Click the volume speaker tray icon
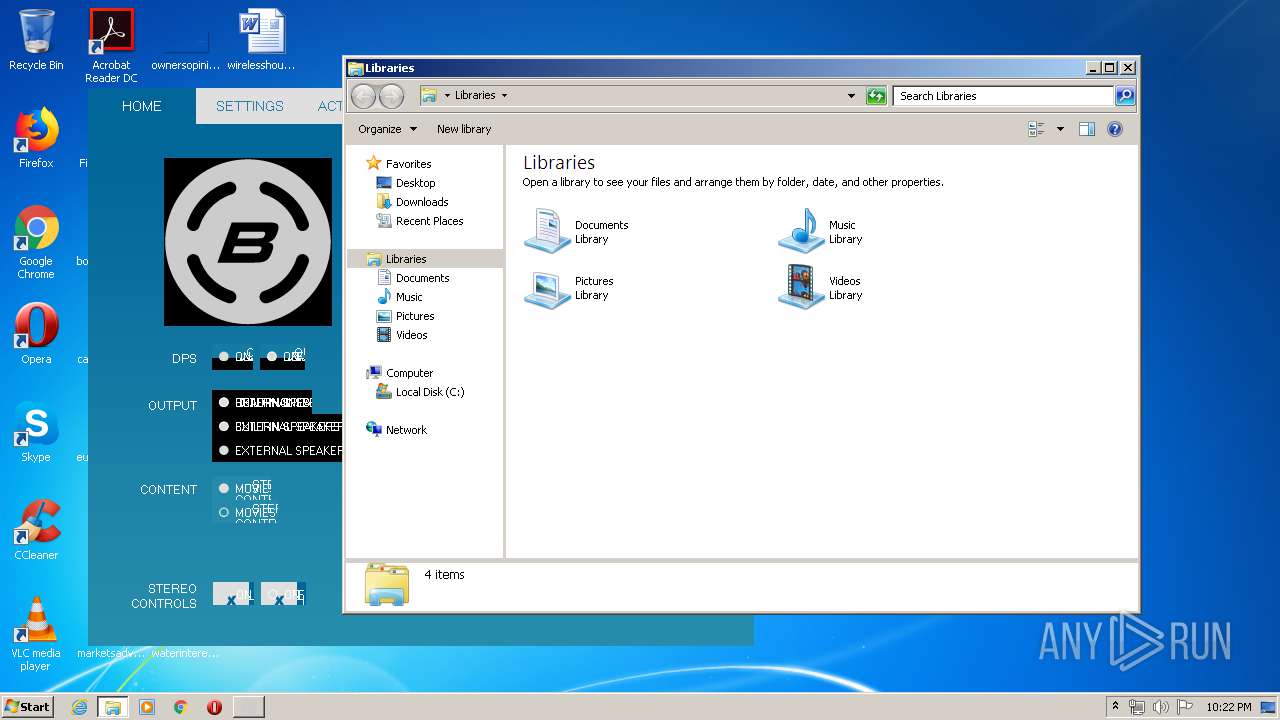 point(1160,707)
